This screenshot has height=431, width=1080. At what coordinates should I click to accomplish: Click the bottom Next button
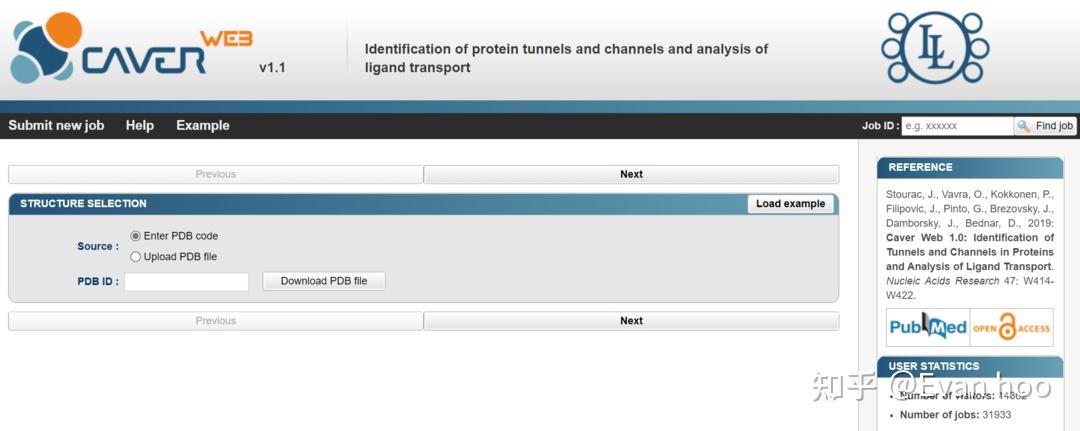click(x=631, y=321)
